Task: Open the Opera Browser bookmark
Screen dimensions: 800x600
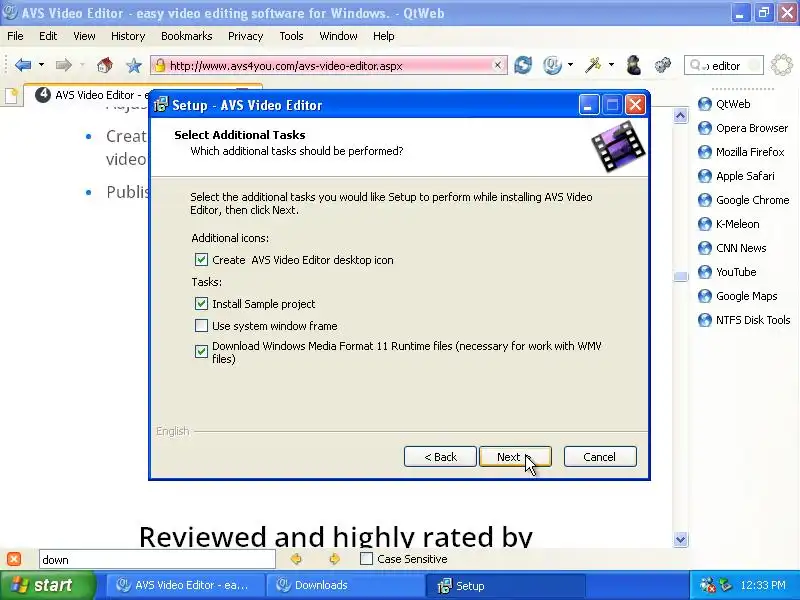Action: click(743, 128)
